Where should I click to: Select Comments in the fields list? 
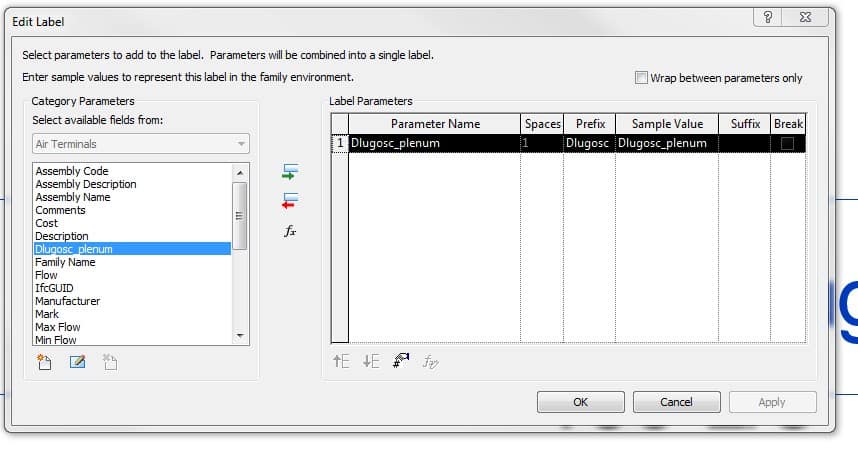coord(131,210)
